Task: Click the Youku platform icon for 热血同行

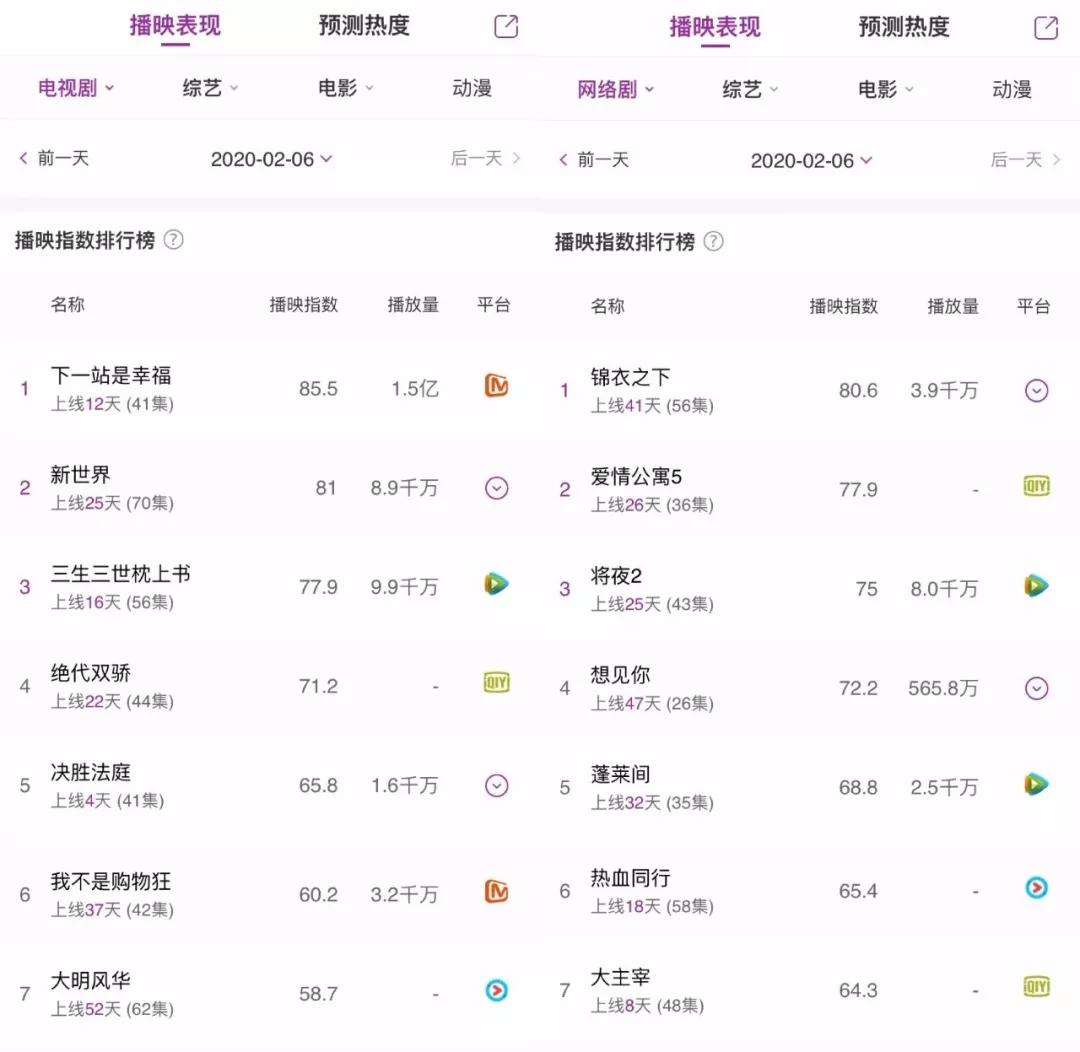Action: pyautogui.click(x=1036, y=887)
